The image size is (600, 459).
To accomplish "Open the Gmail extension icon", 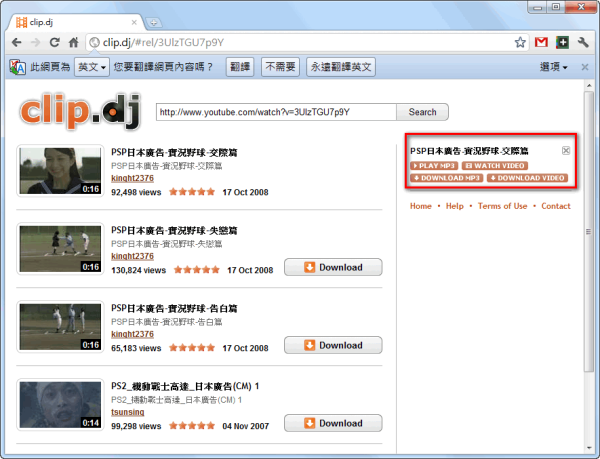I will coord(541,42).
